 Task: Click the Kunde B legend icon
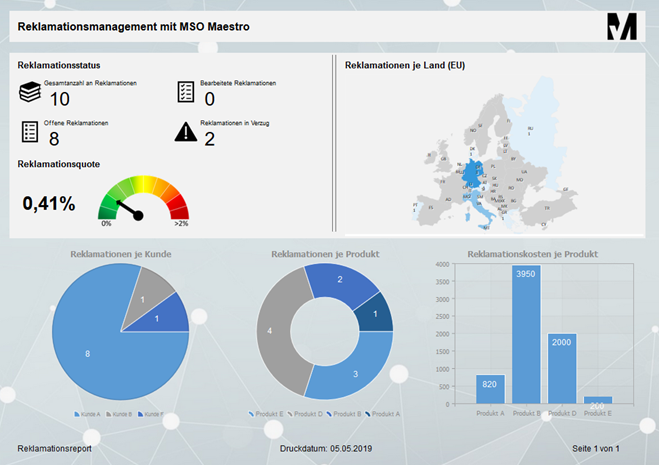tap(108, 414)
